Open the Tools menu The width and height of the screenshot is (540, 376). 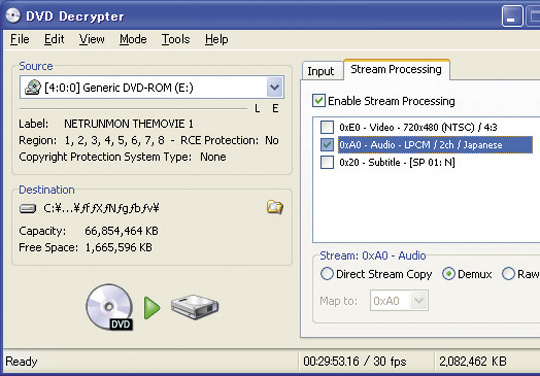point(176,39)
